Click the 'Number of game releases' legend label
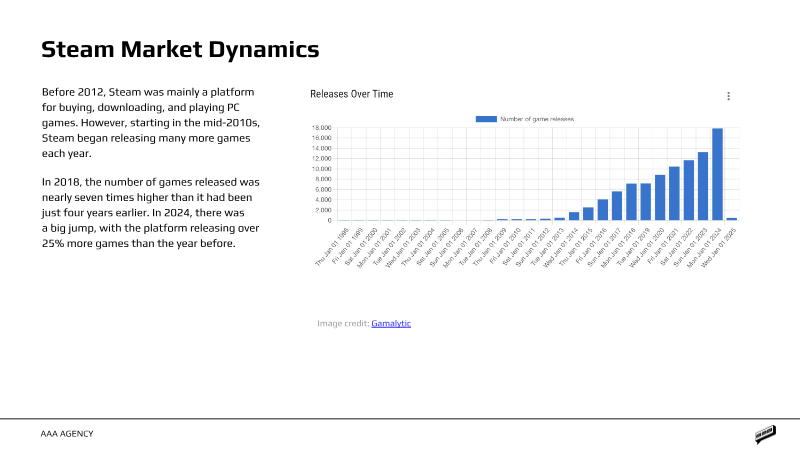 pos(537,119)
